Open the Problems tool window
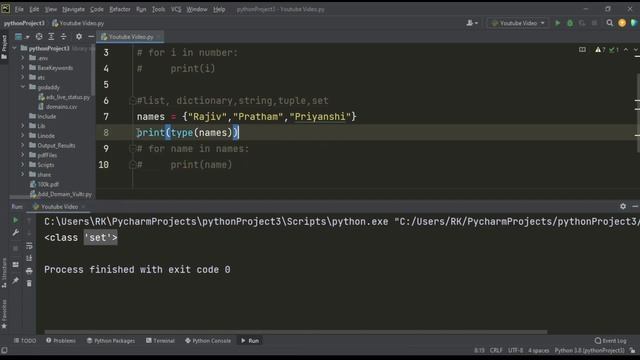 click(x=61, y=340)
